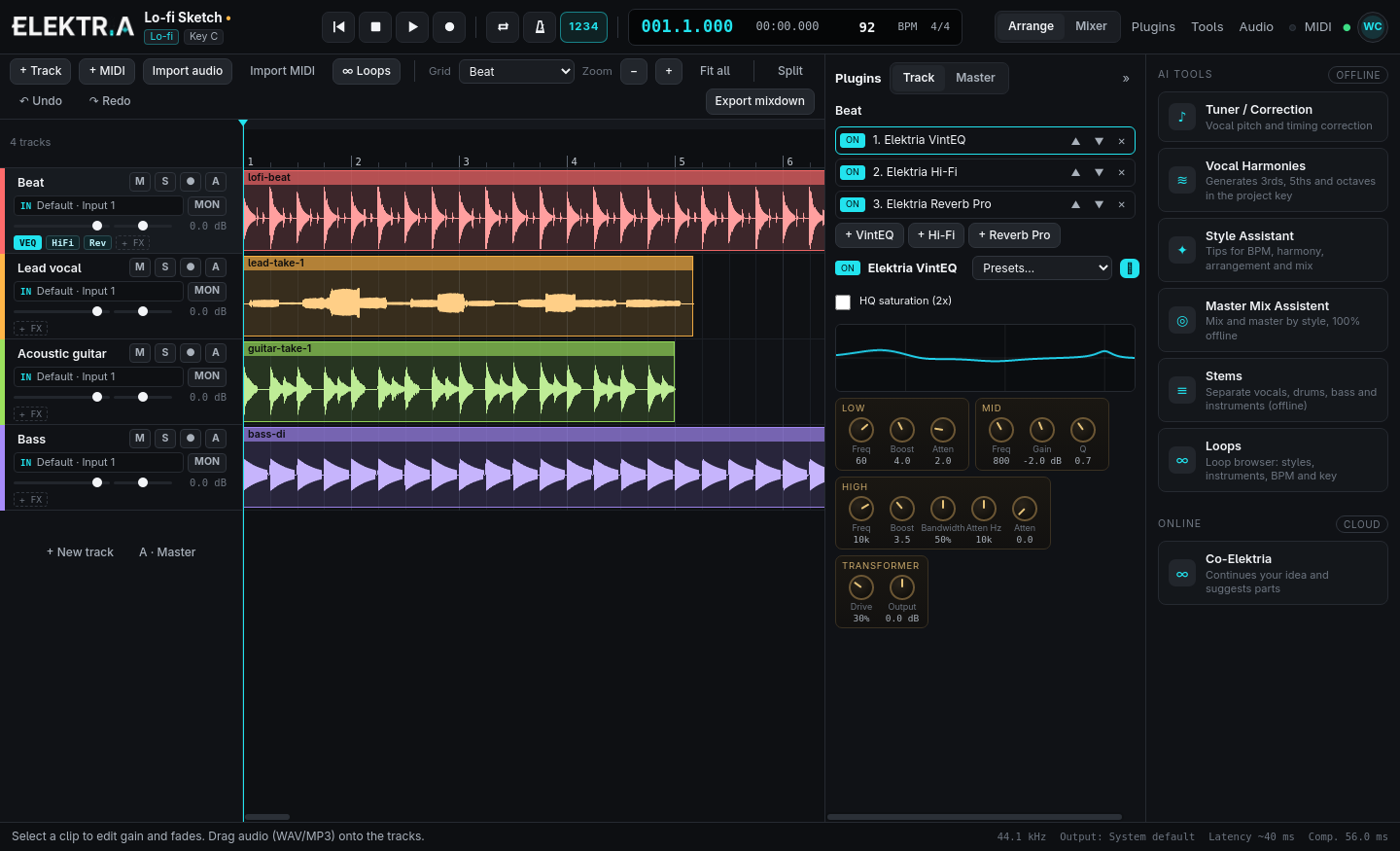This screenshot has width=1400, height=851.
Task: Mute the Beat track
Action: [140, 182]
